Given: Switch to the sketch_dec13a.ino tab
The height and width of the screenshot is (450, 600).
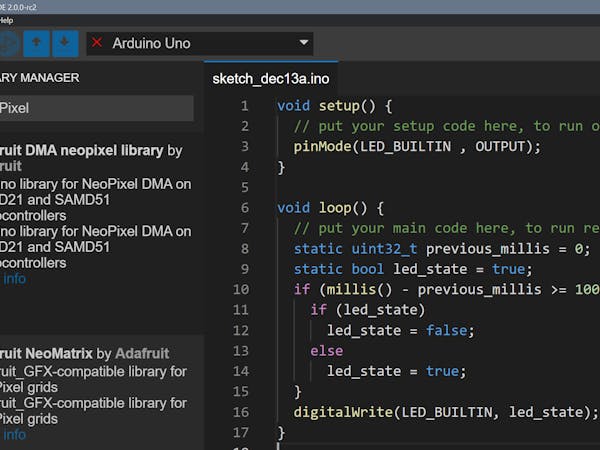Looking at the screenshot, I should pos(270,78).
